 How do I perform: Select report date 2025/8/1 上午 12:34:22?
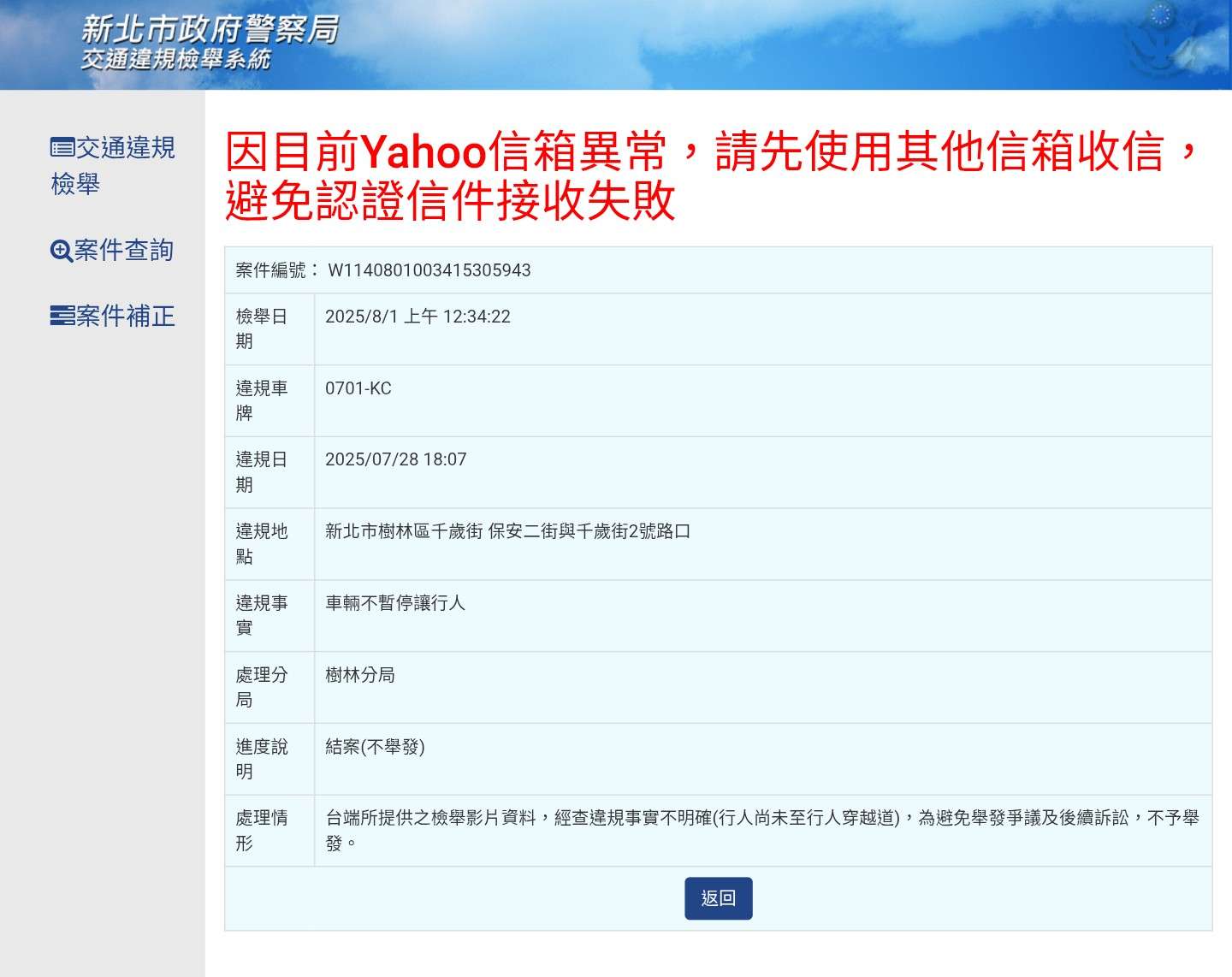[x=418, y=317]
